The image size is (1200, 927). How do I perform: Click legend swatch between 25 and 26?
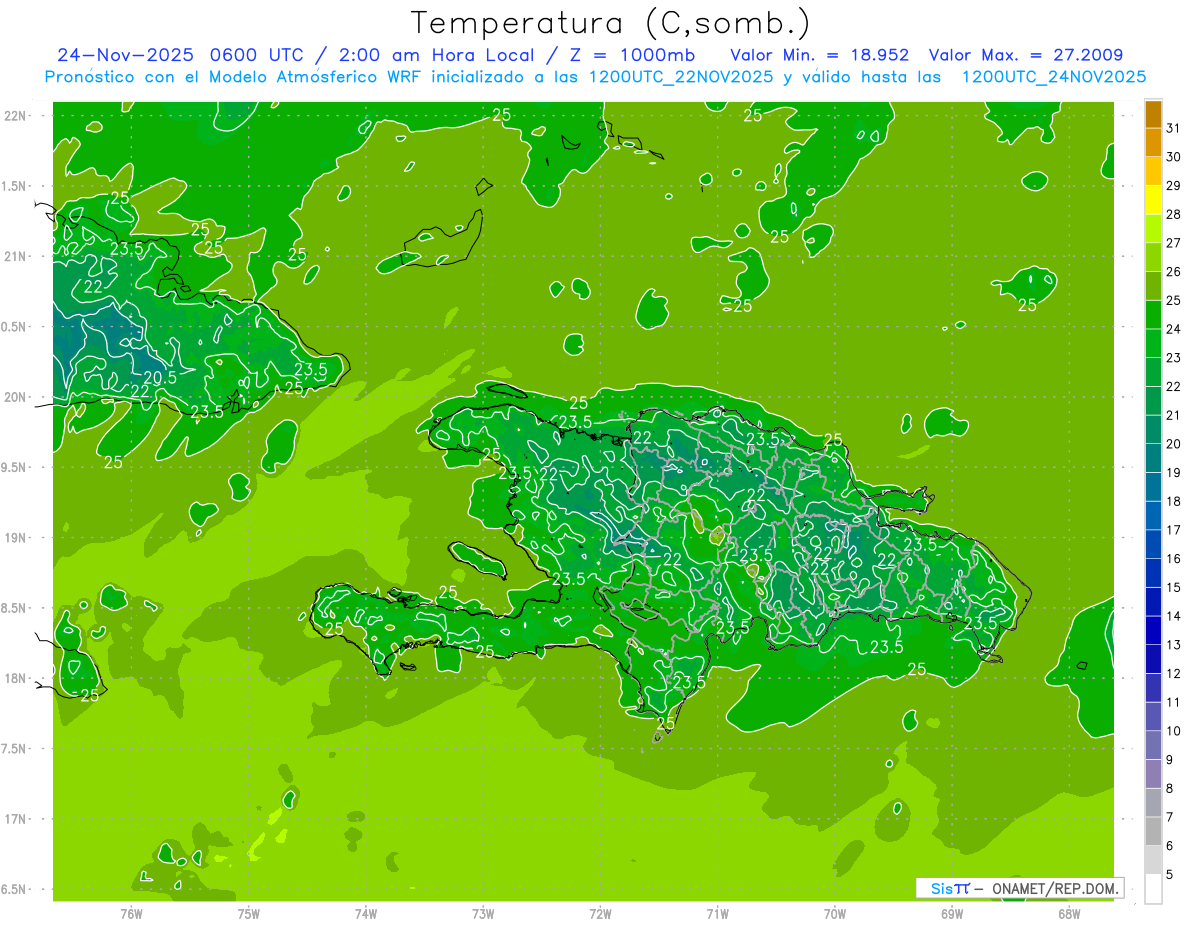pyautogui.click(x=1153, y=286)
